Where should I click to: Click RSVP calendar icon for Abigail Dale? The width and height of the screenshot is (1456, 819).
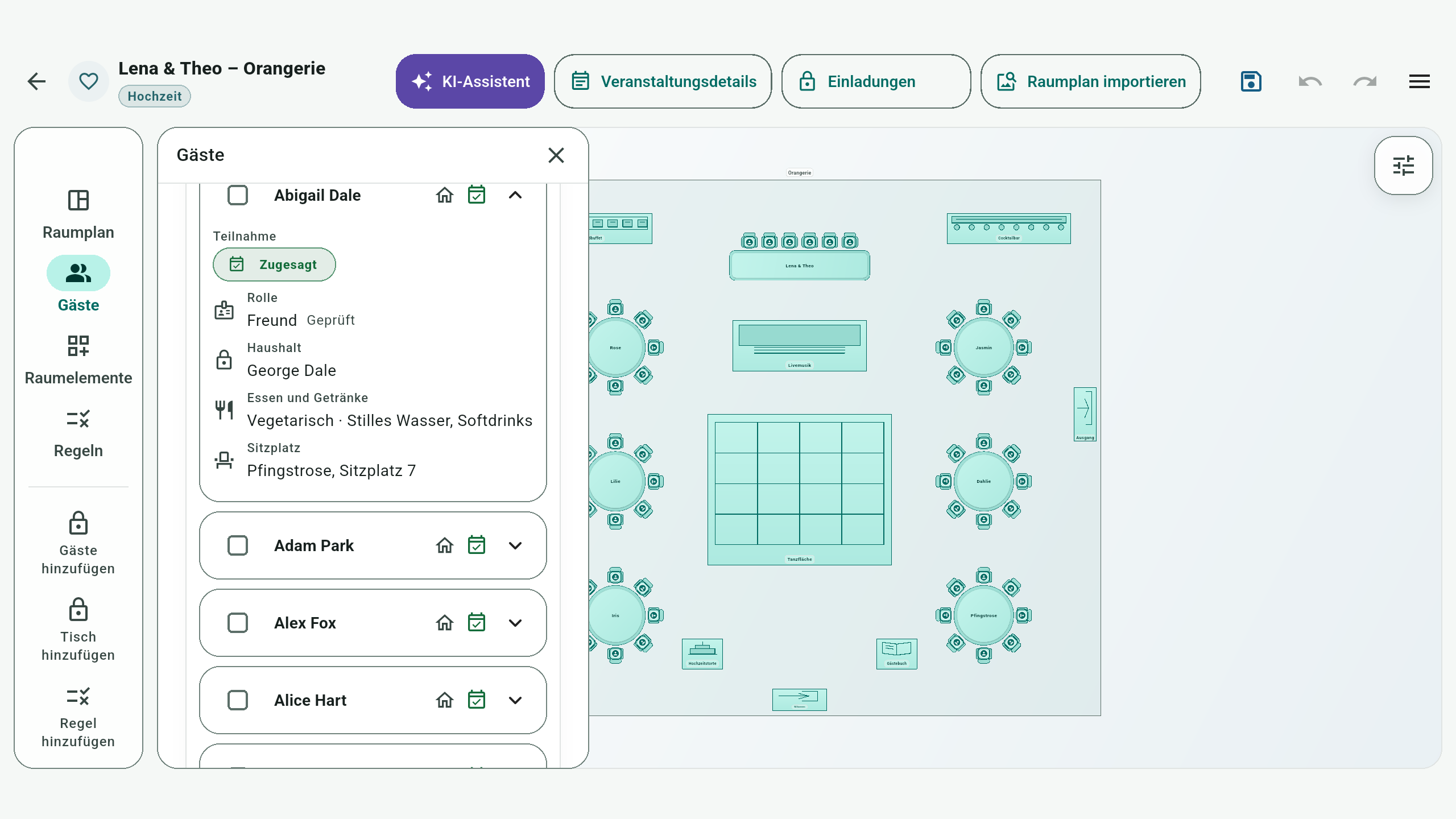(x=477, y=195)
